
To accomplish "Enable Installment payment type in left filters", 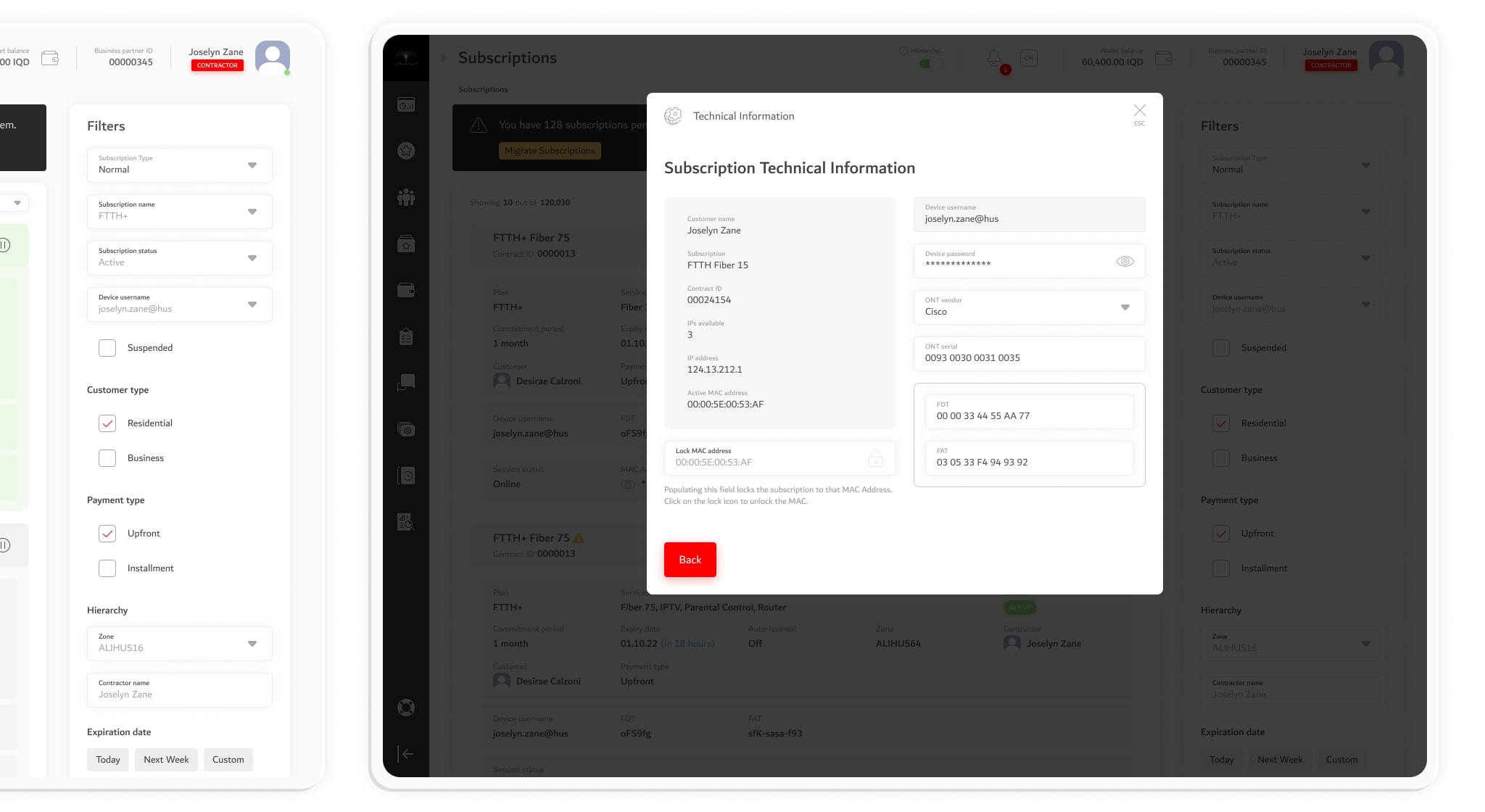I will point(107,568).
